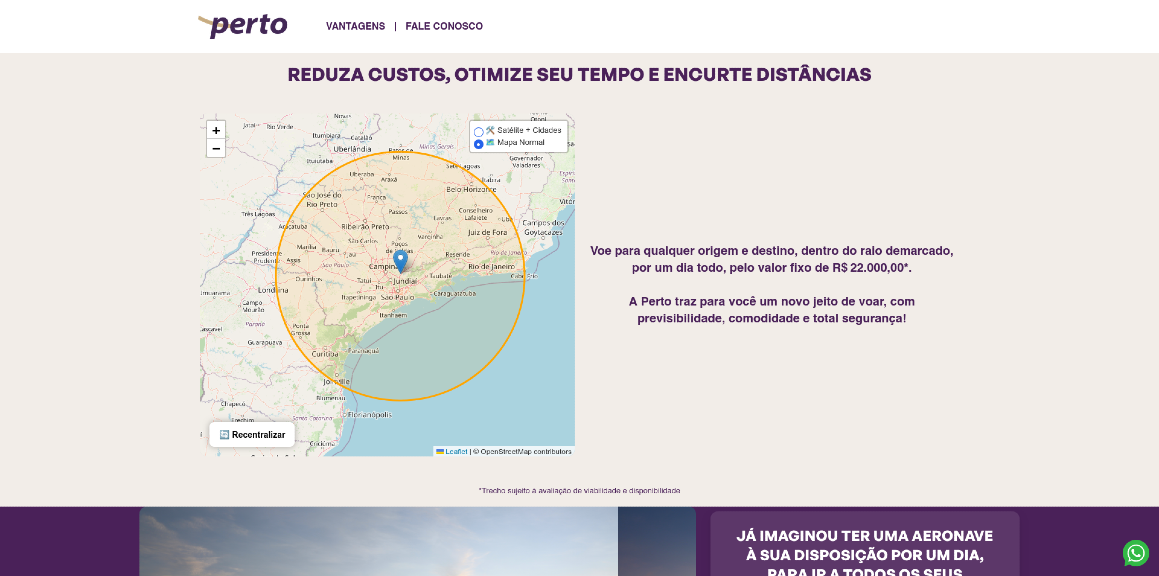
Task: Click the text about valor fixo de R$ 22.000,00
Action: (772, 259)
